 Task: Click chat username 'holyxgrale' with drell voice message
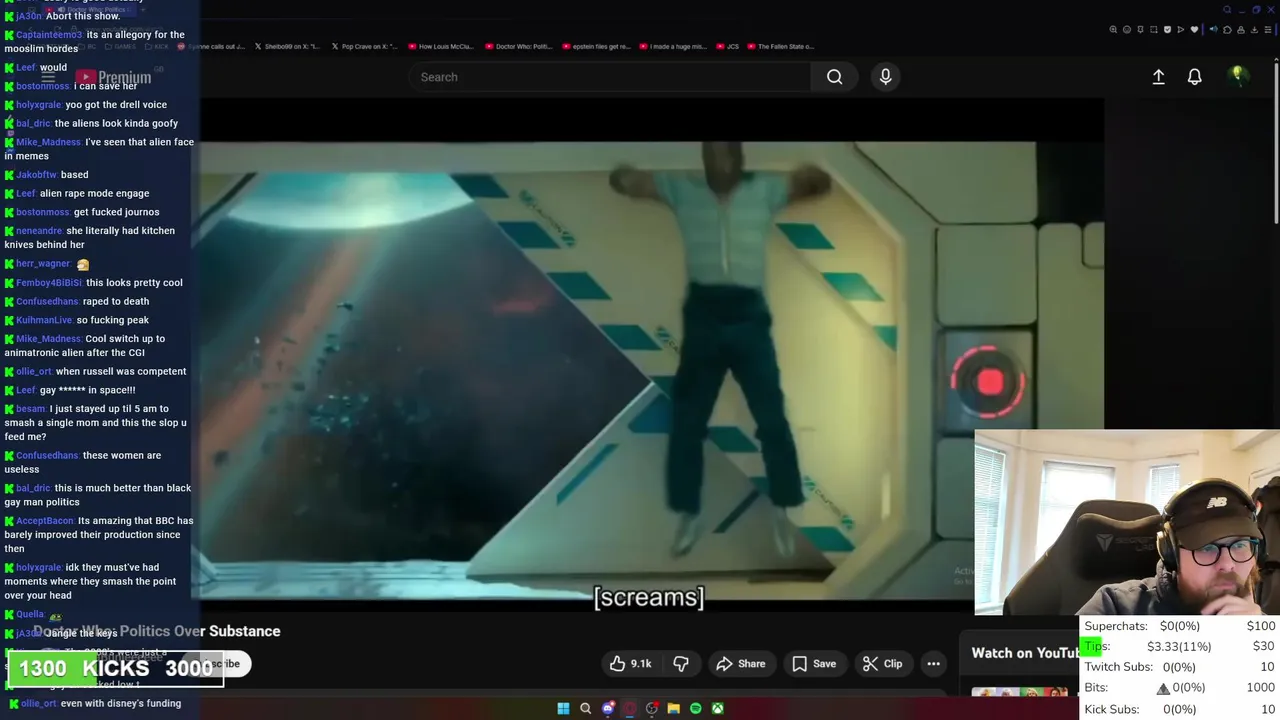(x=39, y=105)
